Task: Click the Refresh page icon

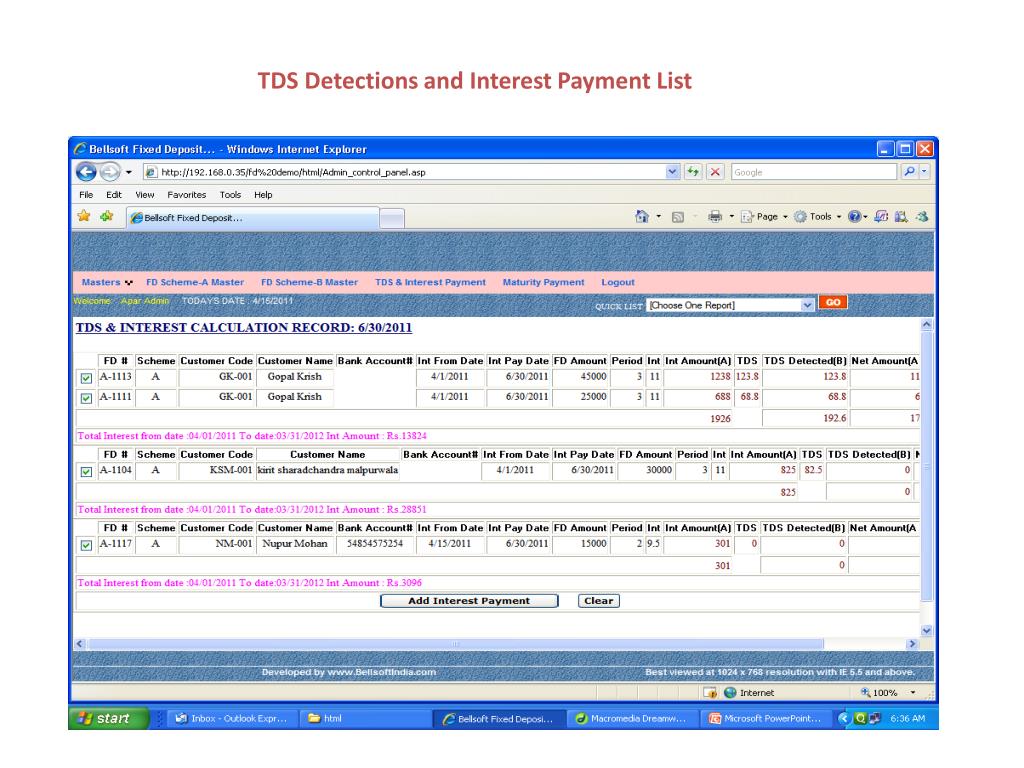Action: pyautogui.click(x=695, y=172)
